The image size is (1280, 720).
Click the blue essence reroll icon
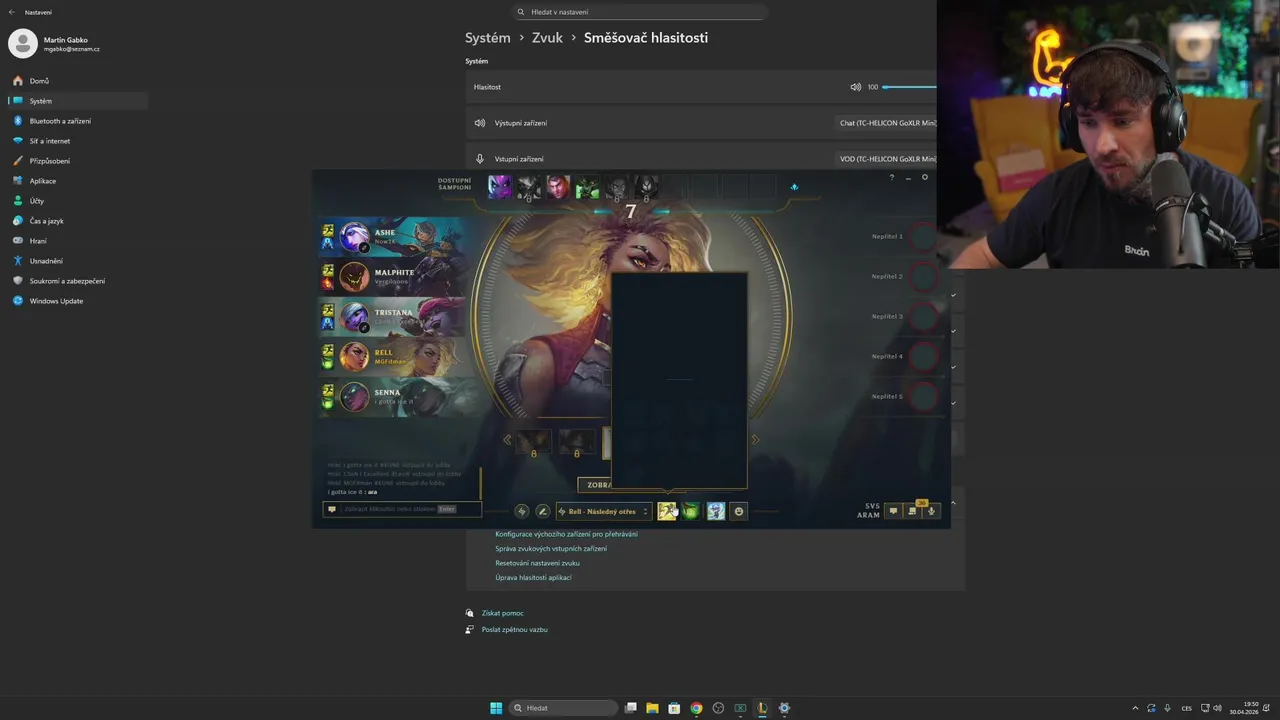click(794, 187)
